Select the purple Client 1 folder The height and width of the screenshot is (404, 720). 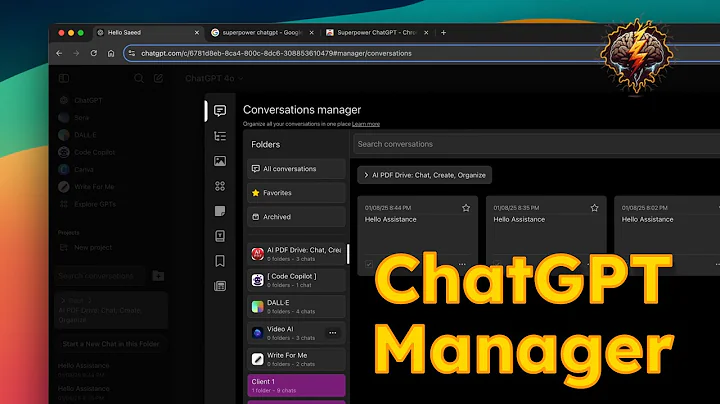pos(296,385)
